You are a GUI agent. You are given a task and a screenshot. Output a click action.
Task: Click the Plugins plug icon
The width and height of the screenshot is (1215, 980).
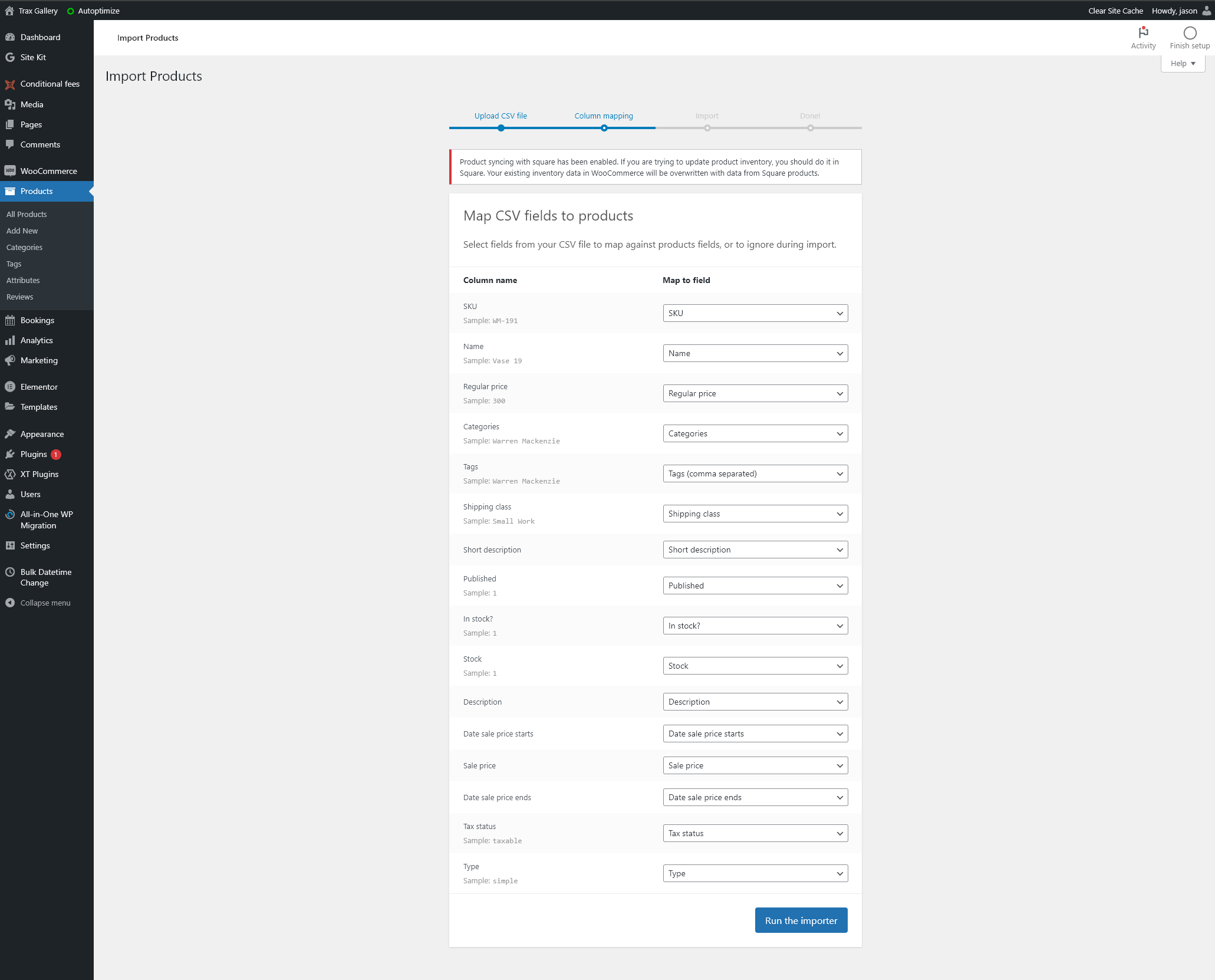10,454
